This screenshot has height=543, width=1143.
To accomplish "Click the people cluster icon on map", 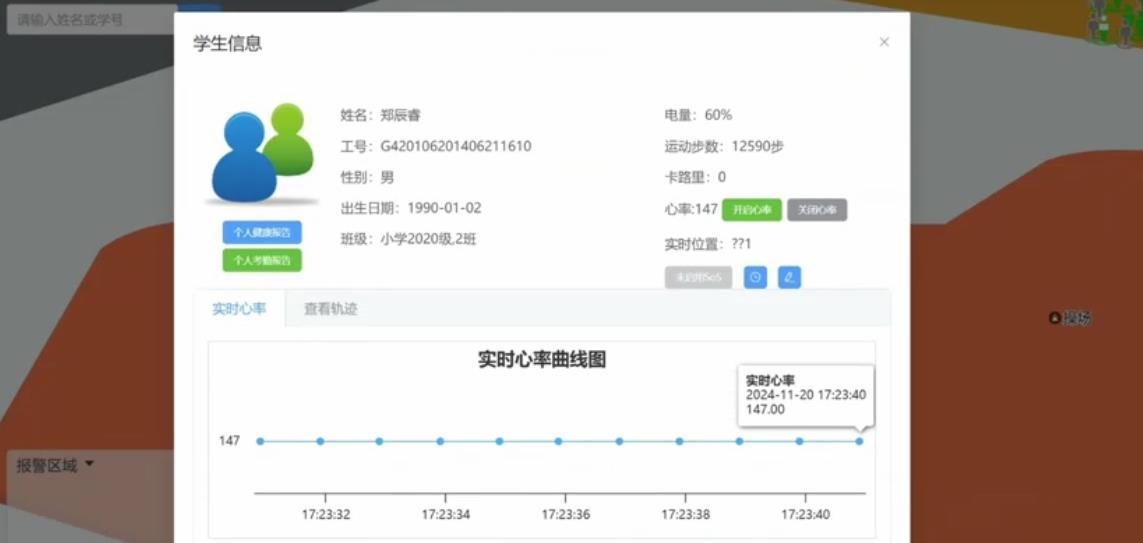I will pyautogui.click(x=1115, y=22).
